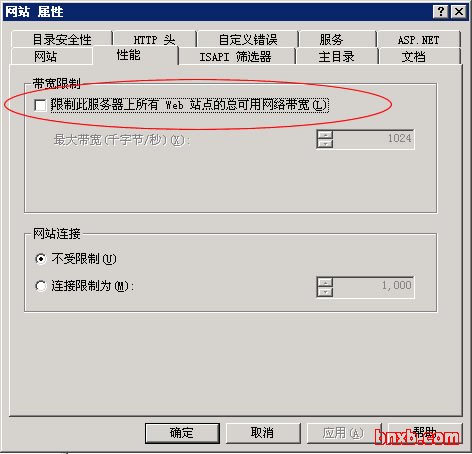Screen dimensions: 472x454
Task: Switch to the 目录安全性 tab
Action: pos(62,39)
